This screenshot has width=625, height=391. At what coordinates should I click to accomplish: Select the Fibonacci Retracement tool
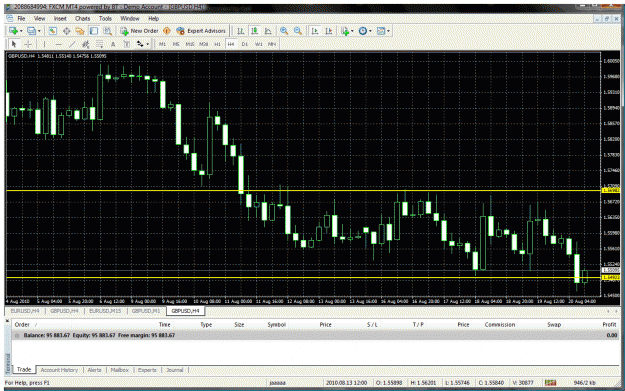99,44
